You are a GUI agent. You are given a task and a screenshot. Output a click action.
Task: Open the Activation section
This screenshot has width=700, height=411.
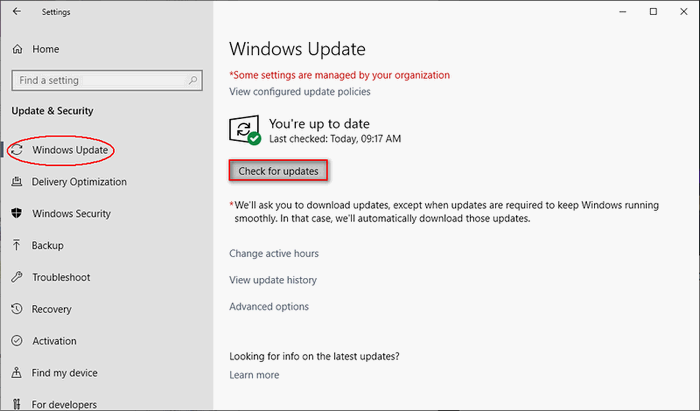54,341
